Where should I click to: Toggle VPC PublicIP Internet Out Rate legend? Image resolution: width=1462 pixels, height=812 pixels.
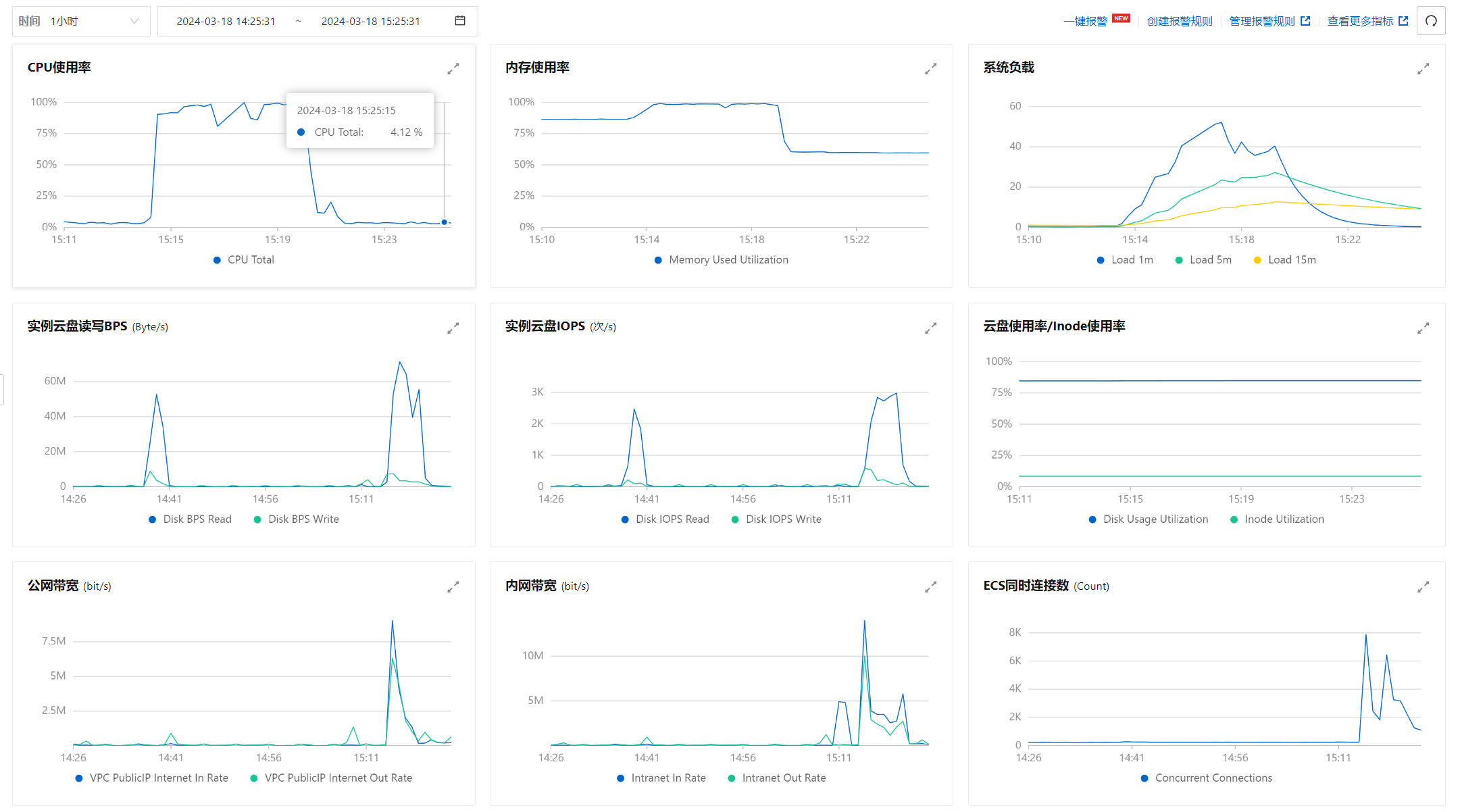tap(331, 778)
